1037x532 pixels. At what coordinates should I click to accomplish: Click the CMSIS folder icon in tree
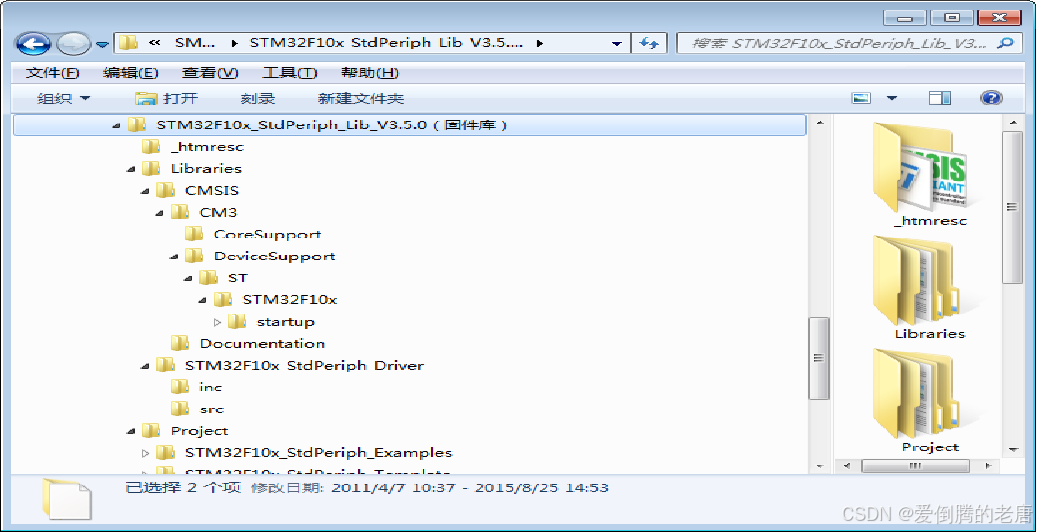coord(165,191)
